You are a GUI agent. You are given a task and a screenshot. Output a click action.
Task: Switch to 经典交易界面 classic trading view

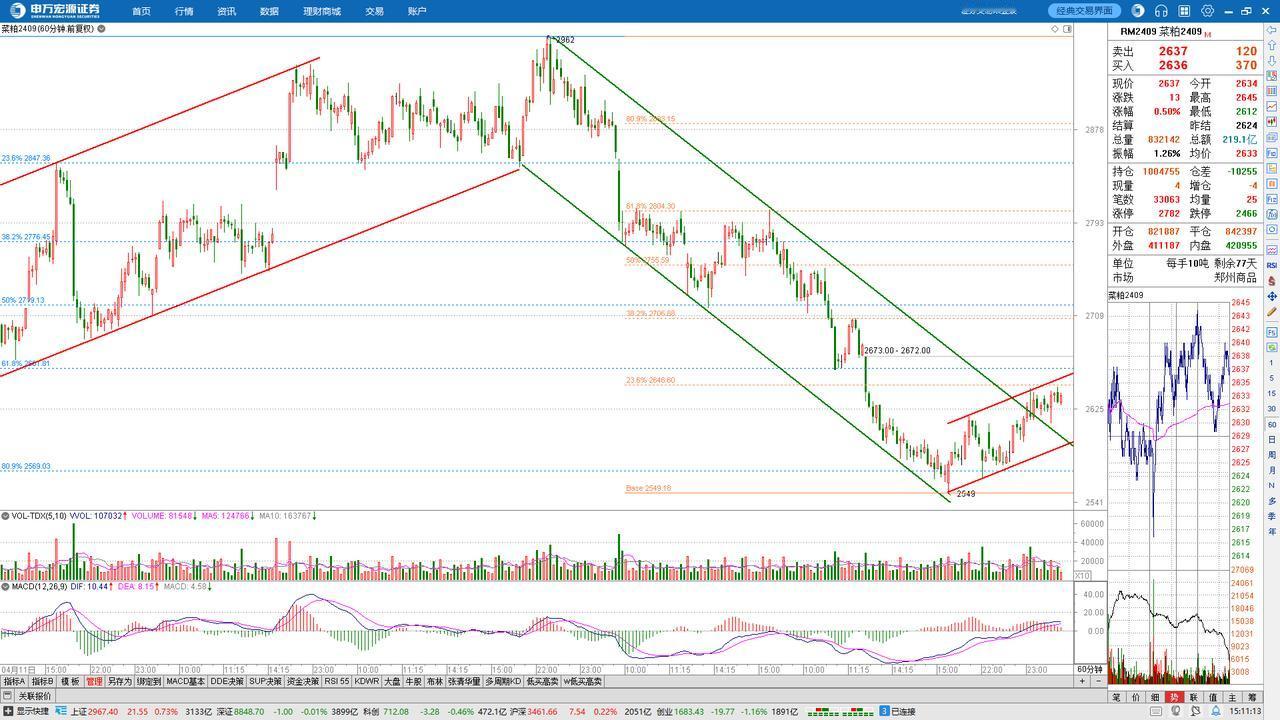tap(1085, 11)
